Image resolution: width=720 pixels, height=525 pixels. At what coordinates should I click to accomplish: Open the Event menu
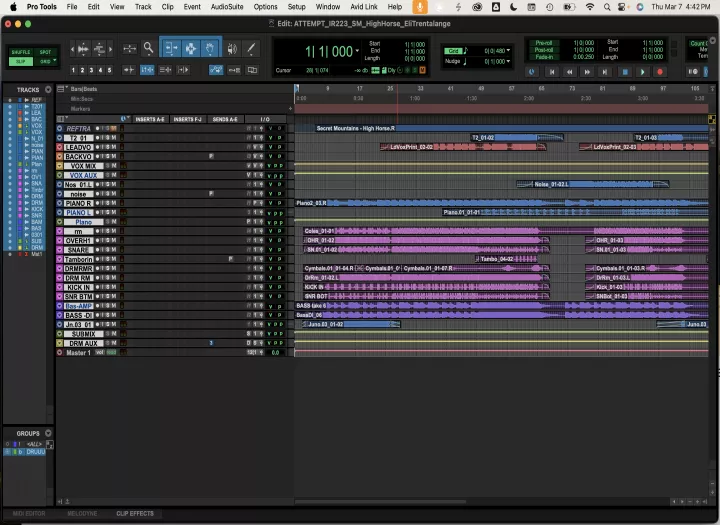tap(192, 7)
